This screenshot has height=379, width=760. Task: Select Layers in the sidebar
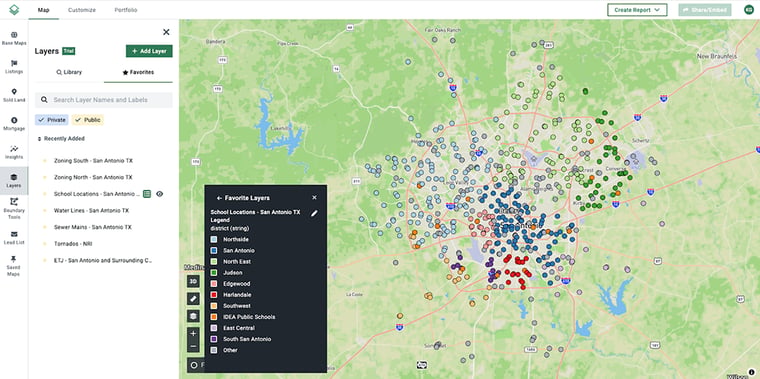coord(14,181)
